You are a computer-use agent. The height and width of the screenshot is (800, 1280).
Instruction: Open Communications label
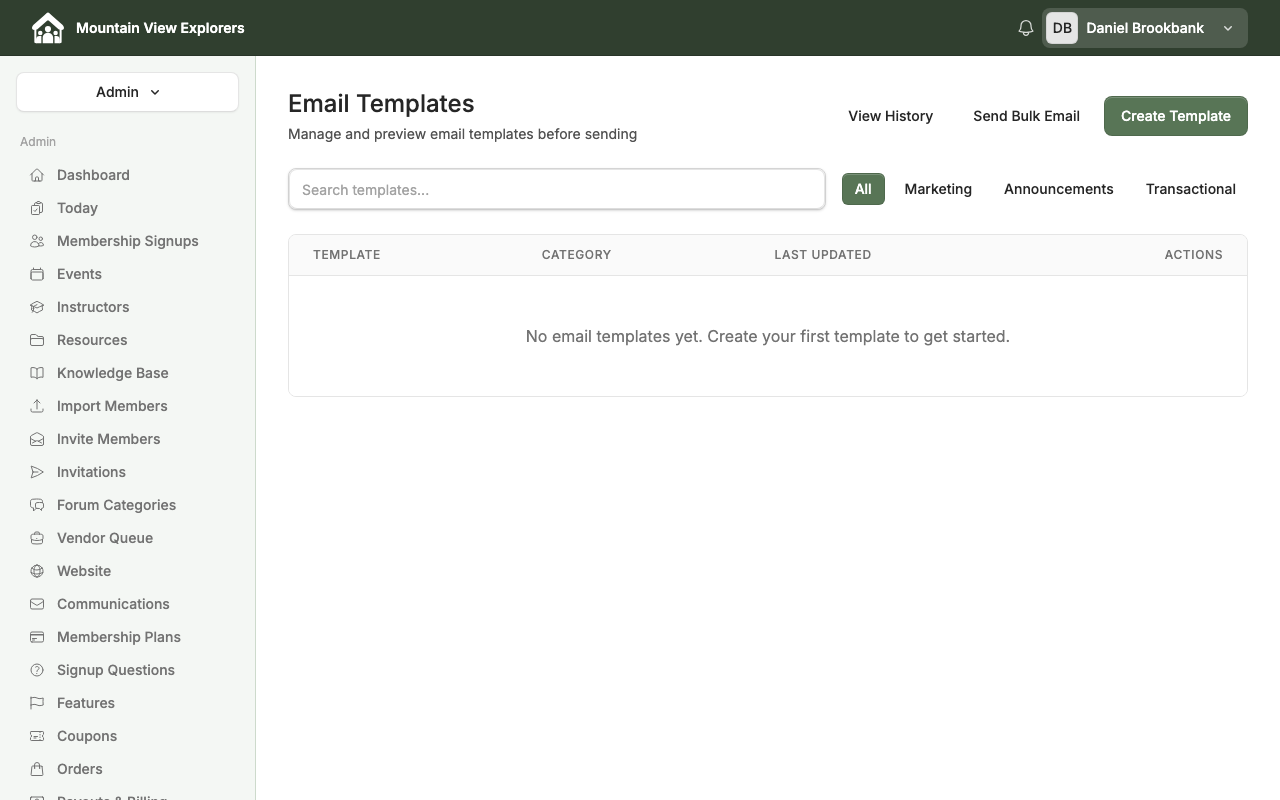[113, 604]
